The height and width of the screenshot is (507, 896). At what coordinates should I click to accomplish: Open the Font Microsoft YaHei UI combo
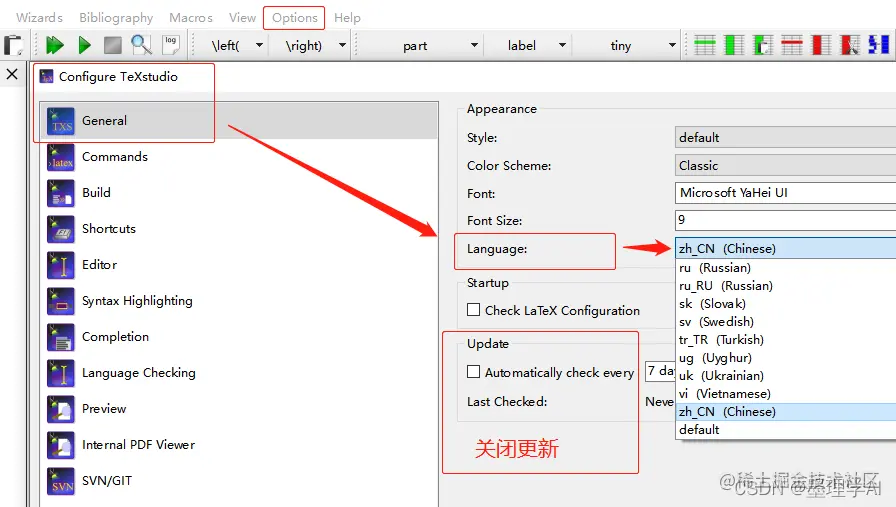(x=785, y=193)
